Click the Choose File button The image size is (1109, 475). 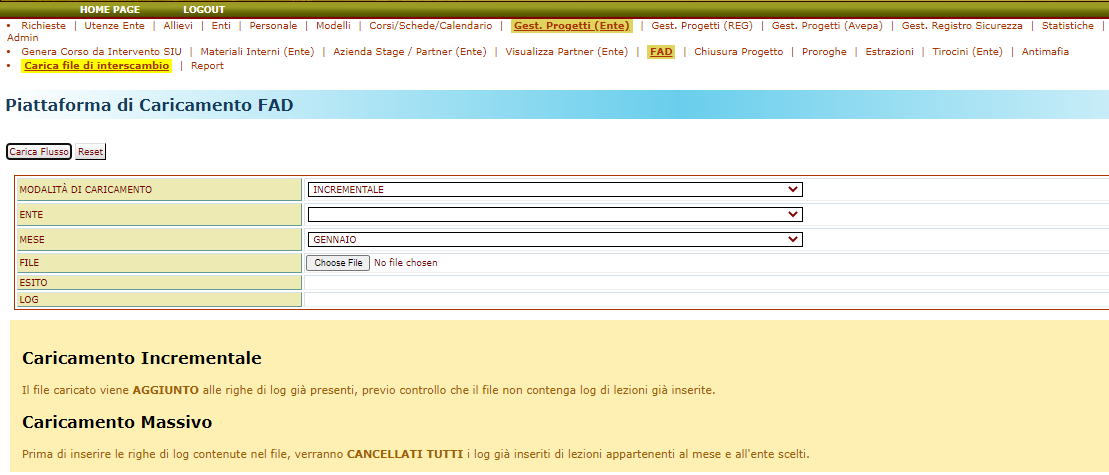pos(338,263)
